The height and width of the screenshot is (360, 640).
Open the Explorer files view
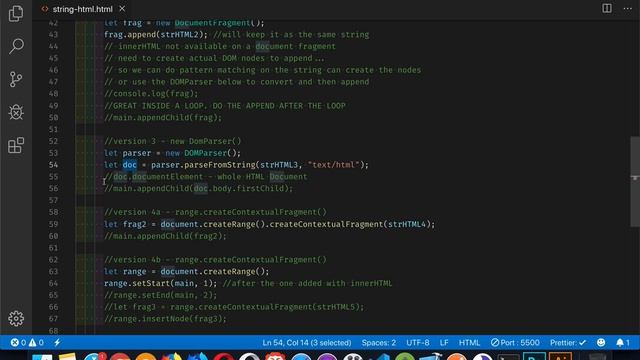coord(16,13)
